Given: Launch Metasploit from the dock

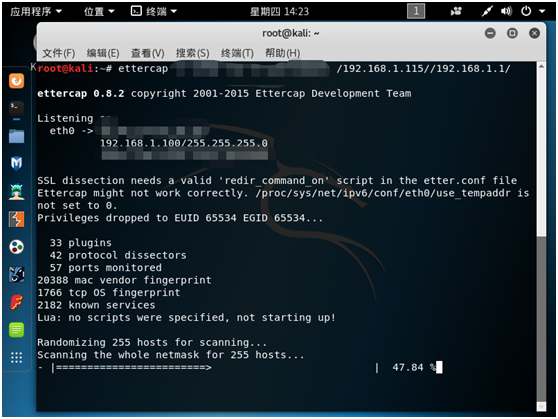Looking at the screenshot, I should click(16, 163).
